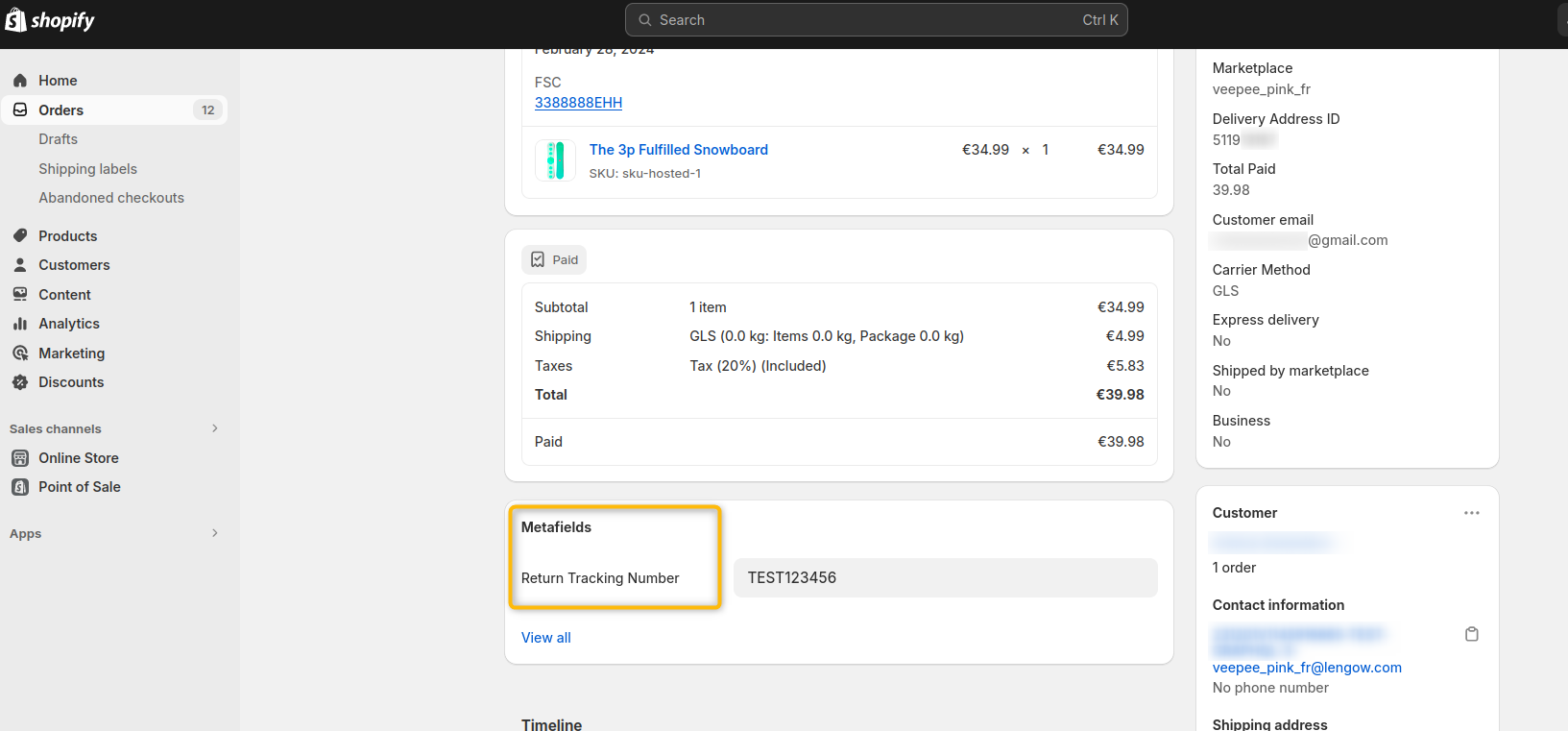The height and width of the screenshot is (731, 1568).
Task: Focus the top Search bar
Action: pos(876,20)
